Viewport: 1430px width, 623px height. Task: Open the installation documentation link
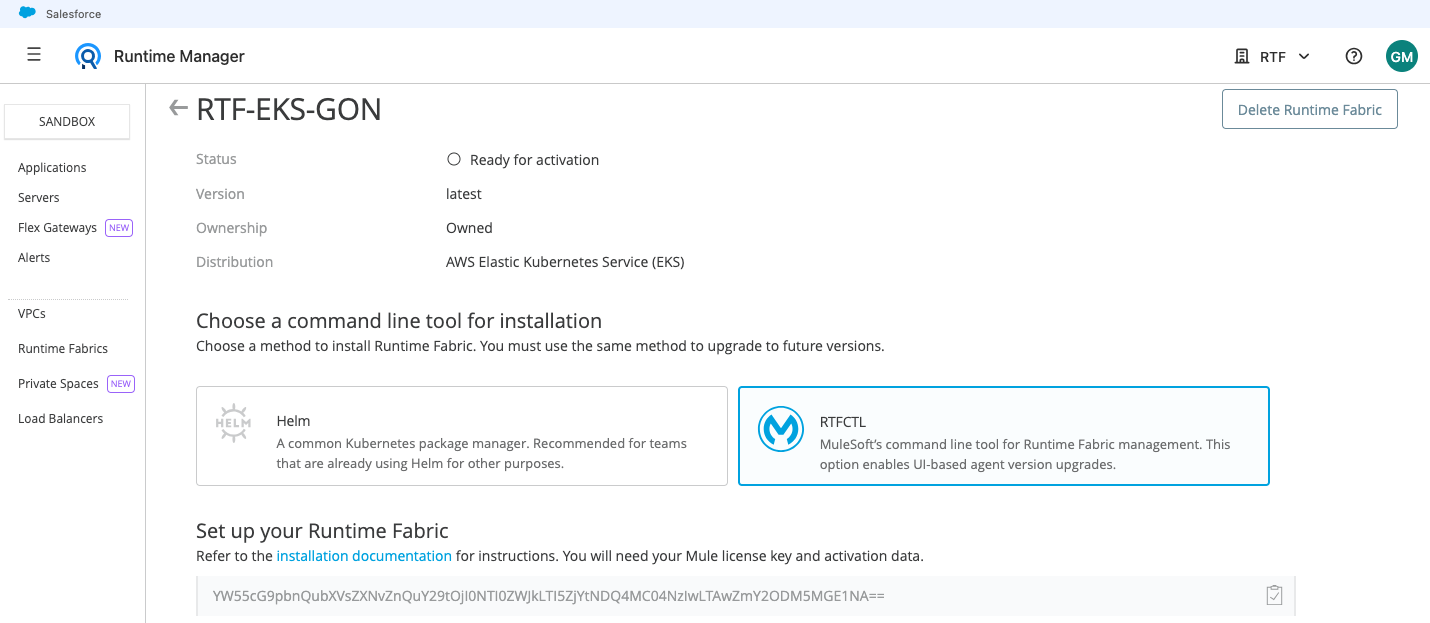[364, 555]
